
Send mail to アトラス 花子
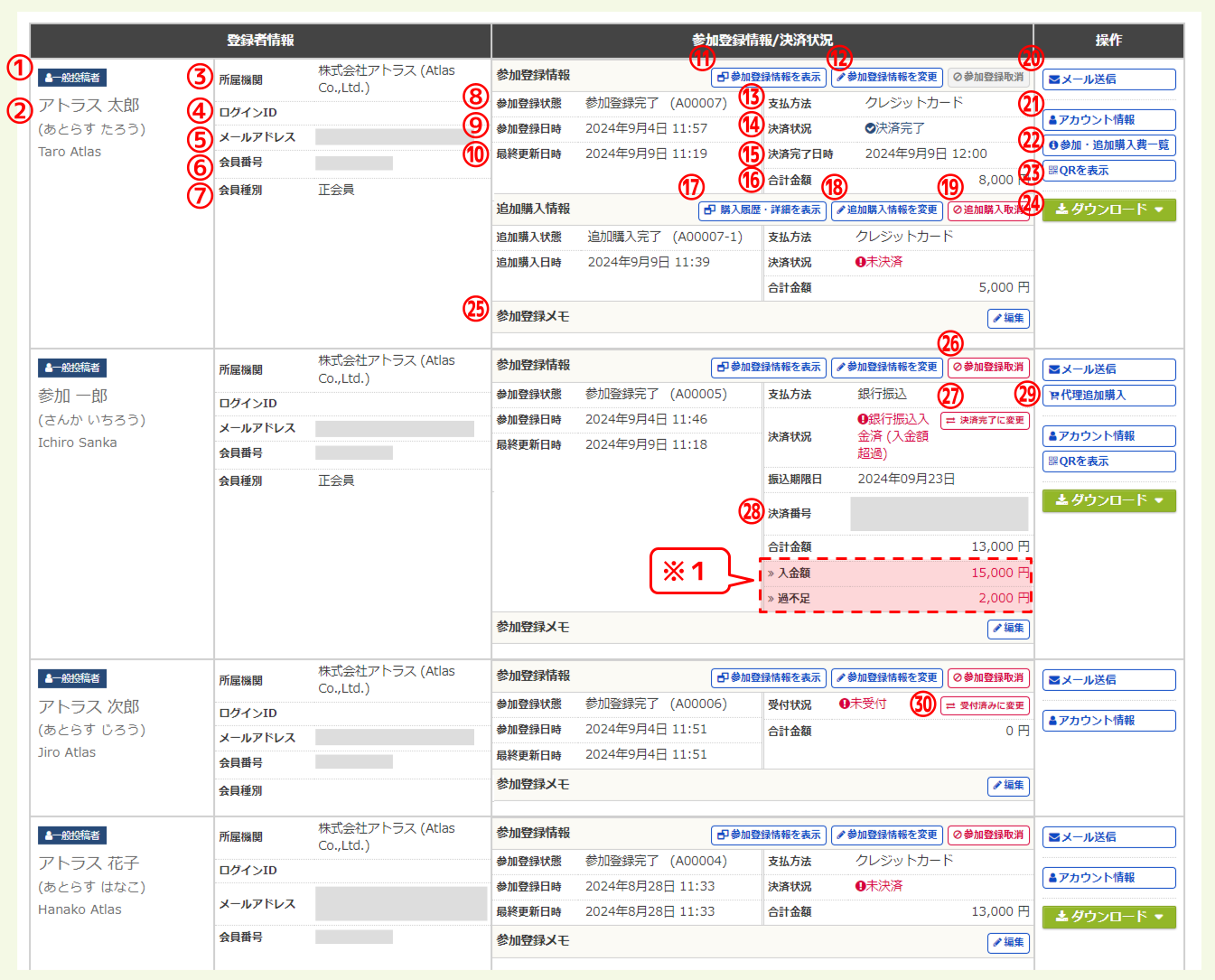pos(1109,837)
